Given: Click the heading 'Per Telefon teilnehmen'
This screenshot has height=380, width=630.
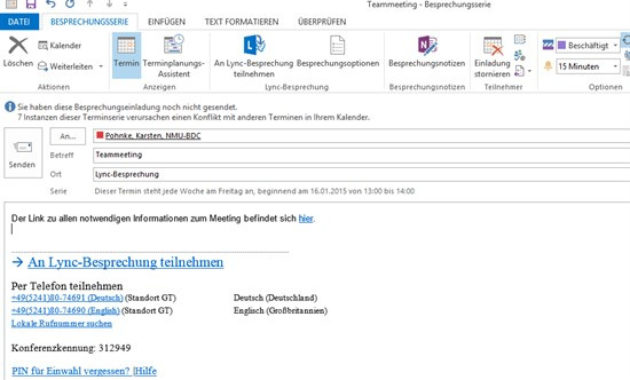Looking at the screenshot, I should click(67, 286).
